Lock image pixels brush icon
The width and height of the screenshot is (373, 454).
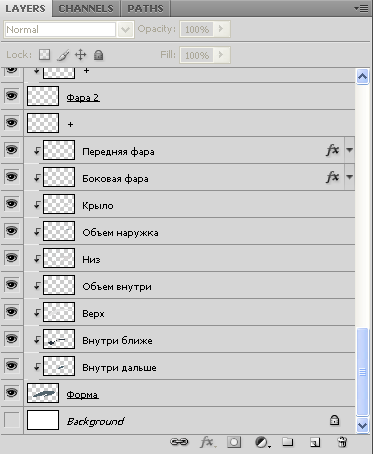click(63, 55)
